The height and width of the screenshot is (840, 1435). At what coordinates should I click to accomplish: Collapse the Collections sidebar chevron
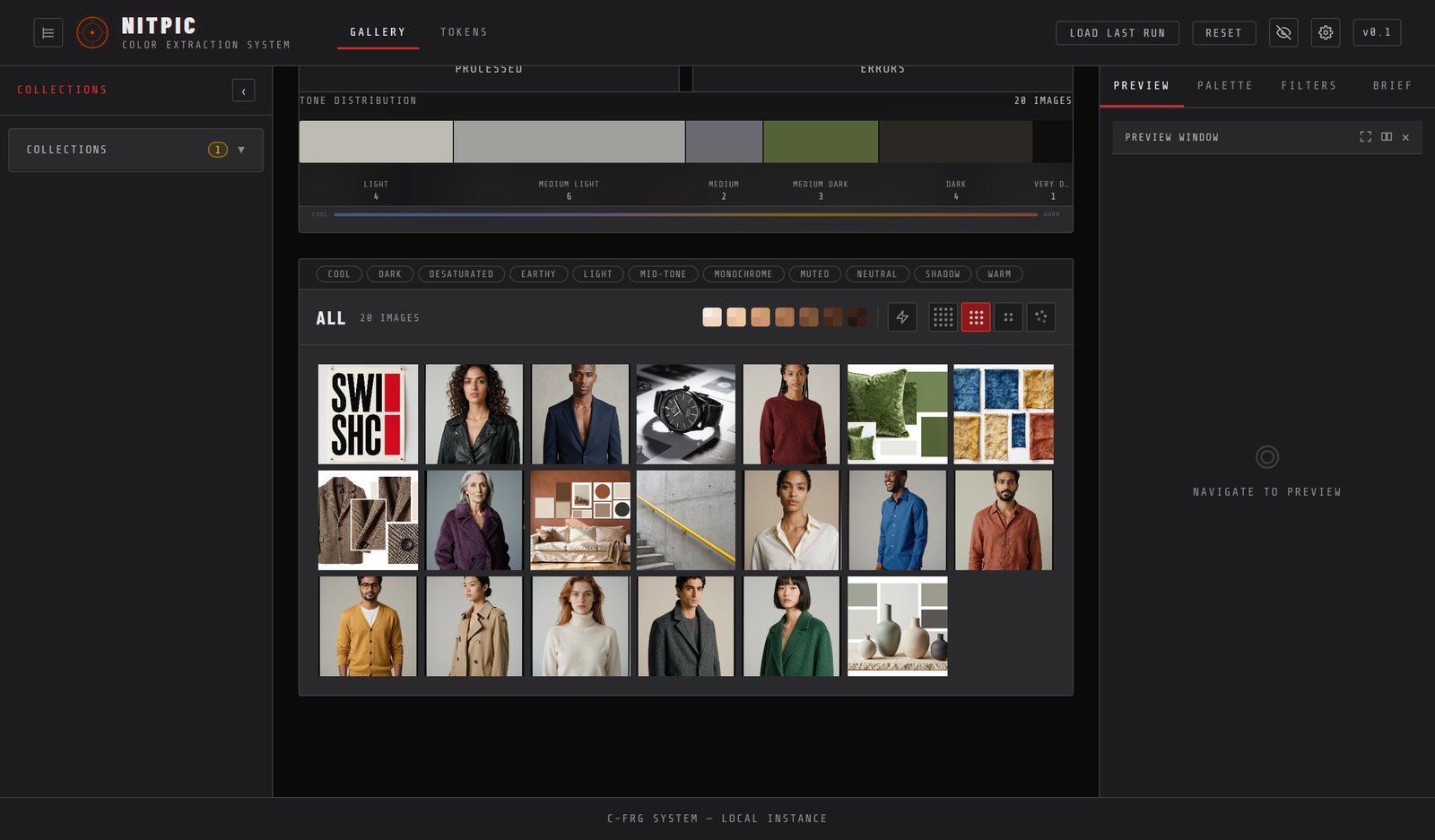(x=243, y=91)
